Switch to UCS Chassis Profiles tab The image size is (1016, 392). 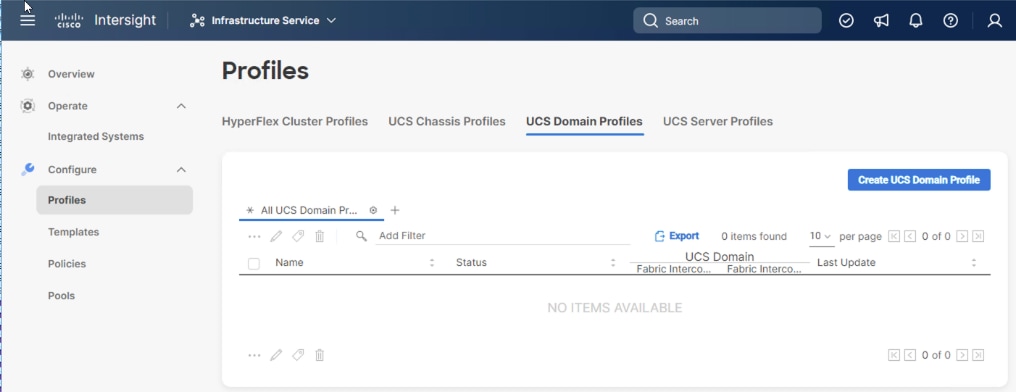coord(447,121)
